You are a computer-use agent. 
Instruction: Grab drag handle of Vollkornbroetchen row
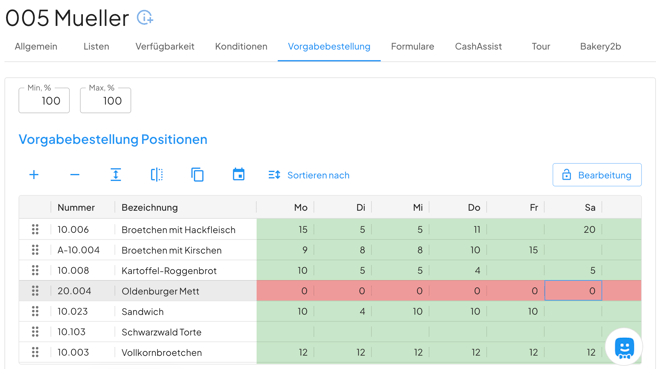[35, 352]
